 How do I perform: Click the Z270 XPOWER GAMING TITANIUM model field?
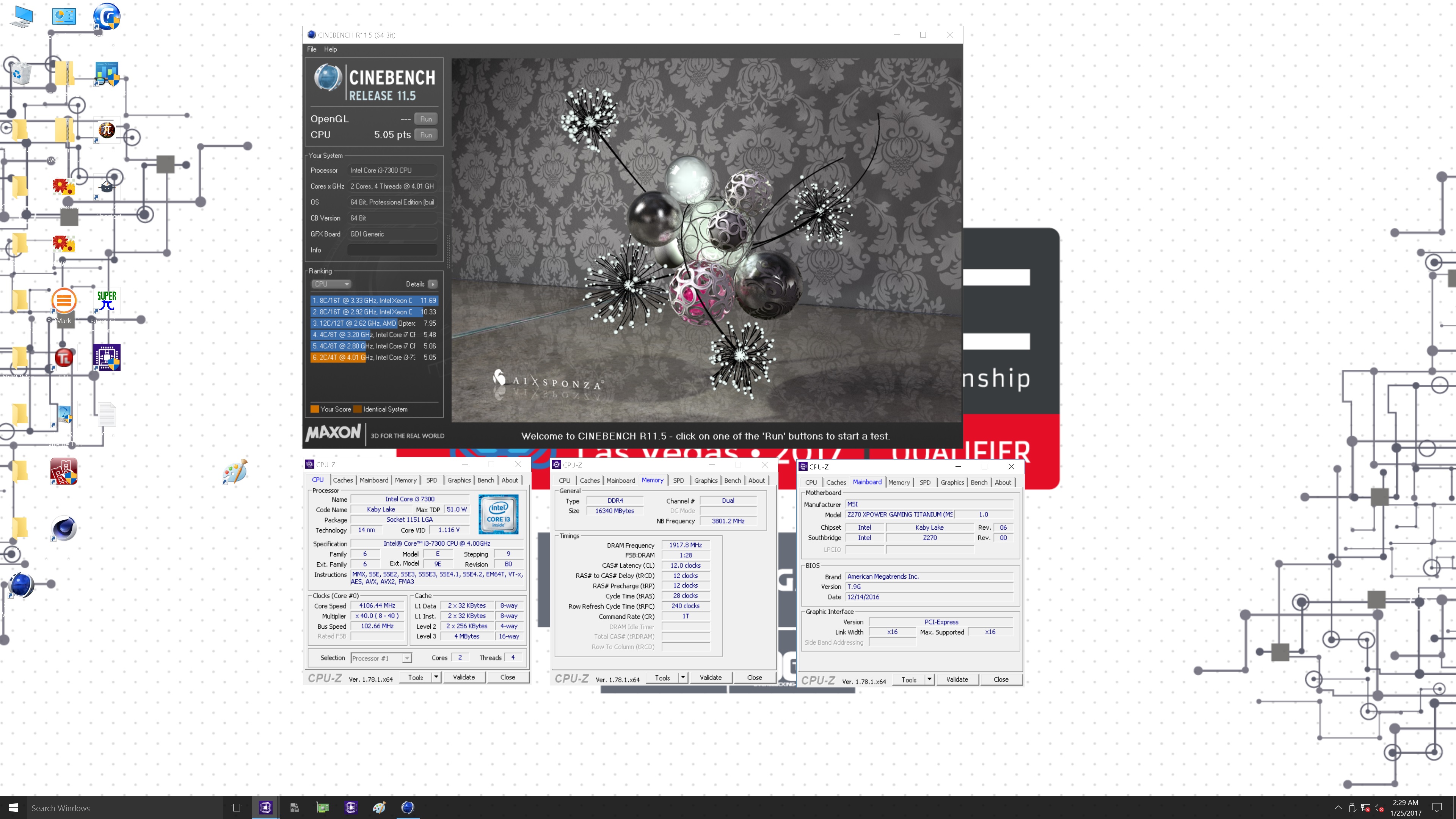tap(899, 515)
